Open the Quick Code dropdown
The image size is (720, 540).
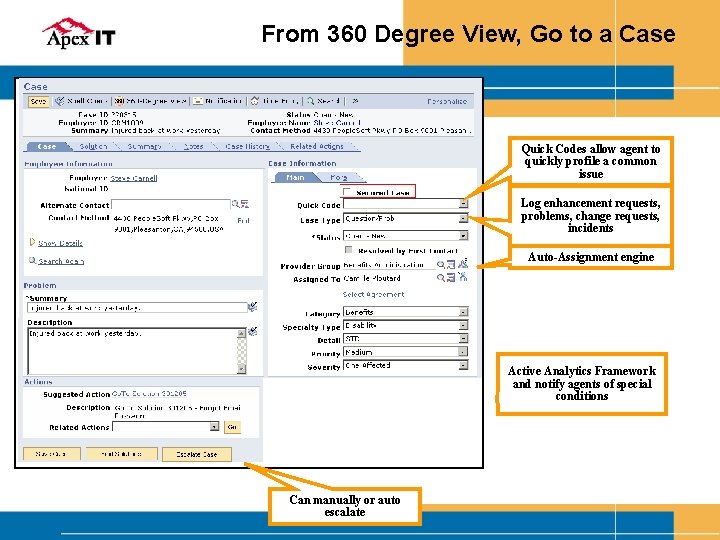tap(463, 203)
